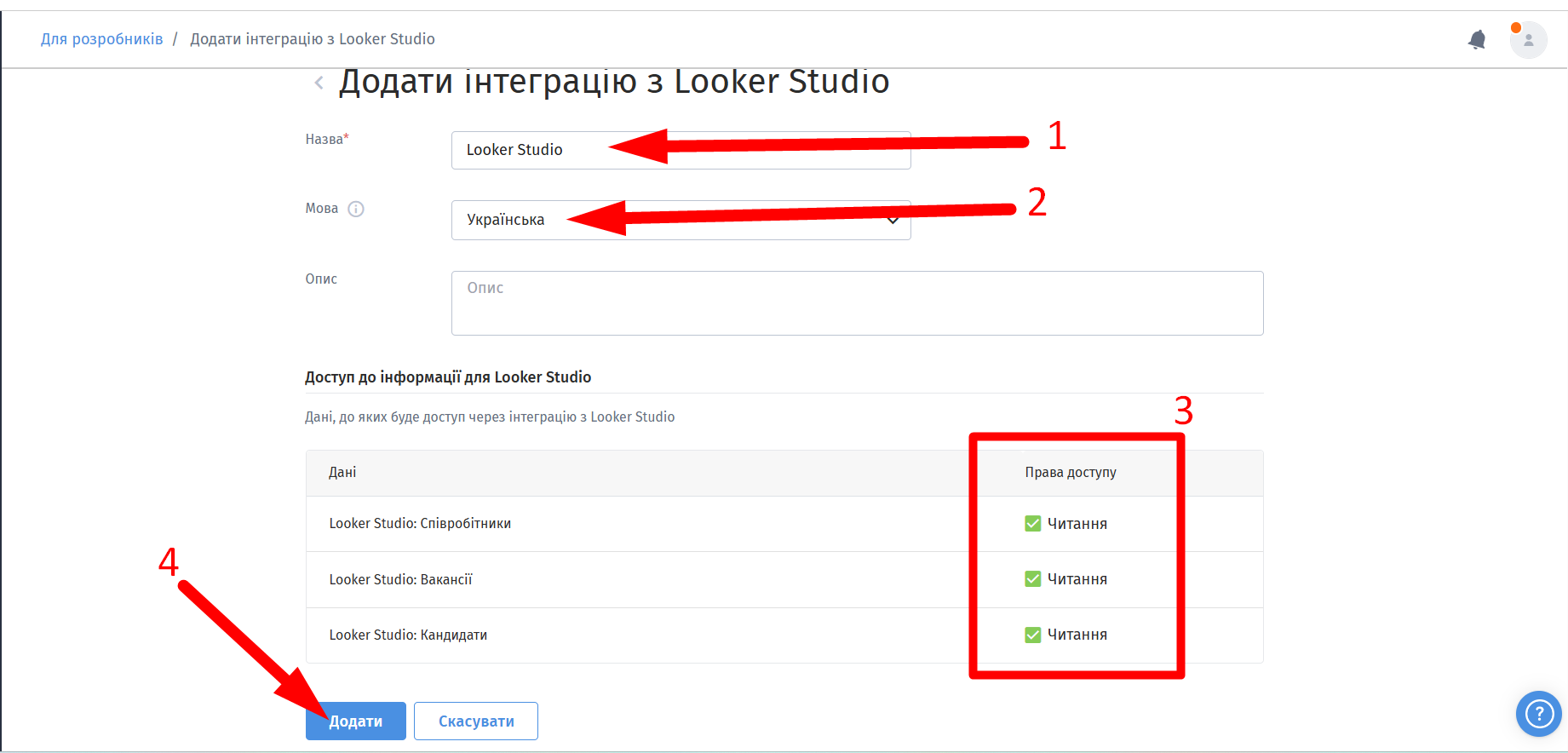Click the Дані, до яких буде доступ description text
Image resolution: width=1568 pixels, height=753 pixels.
click(x=490, y=417)
